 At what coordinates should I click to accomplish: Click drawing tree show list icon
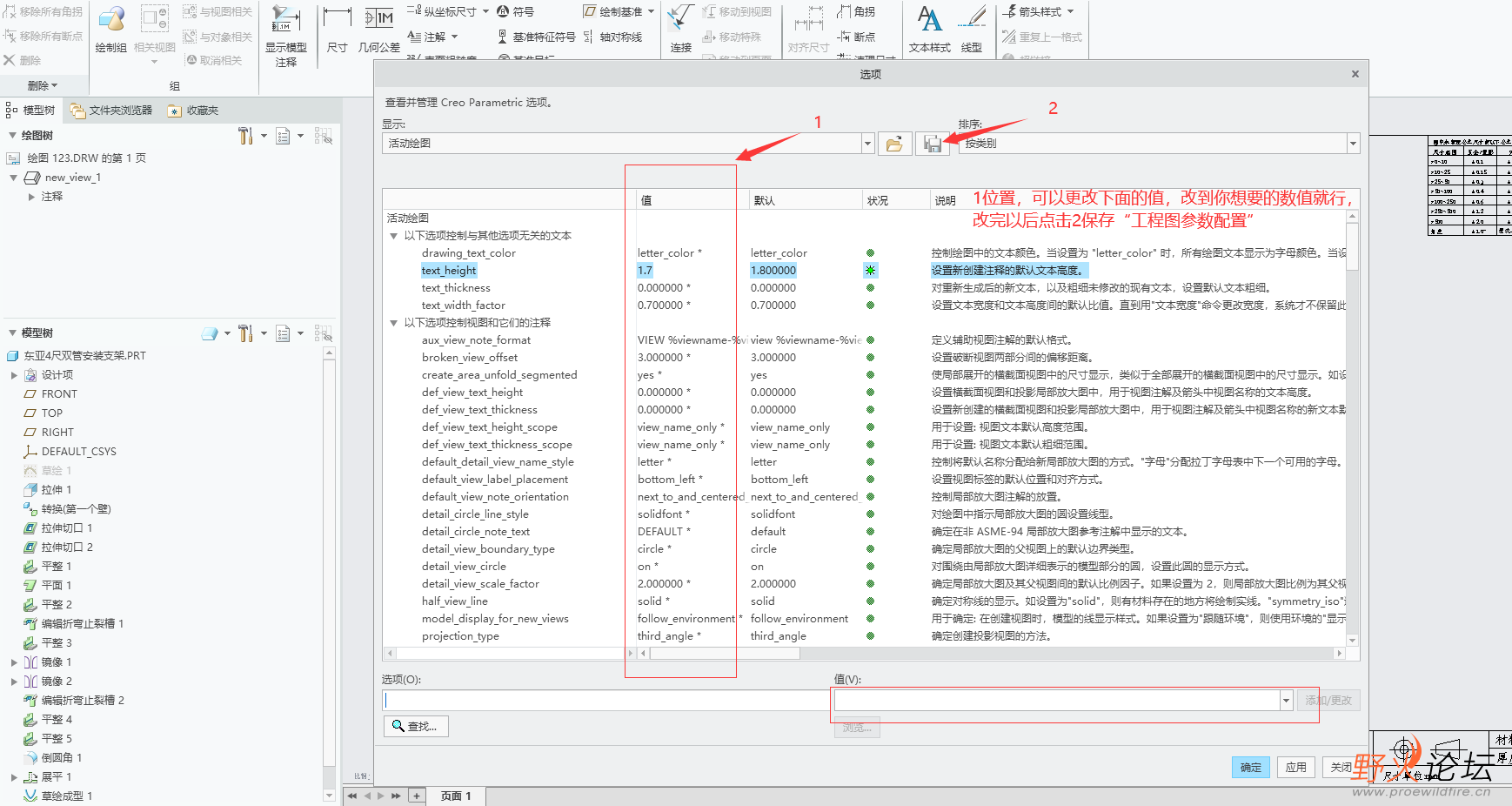tap(283, 136)
